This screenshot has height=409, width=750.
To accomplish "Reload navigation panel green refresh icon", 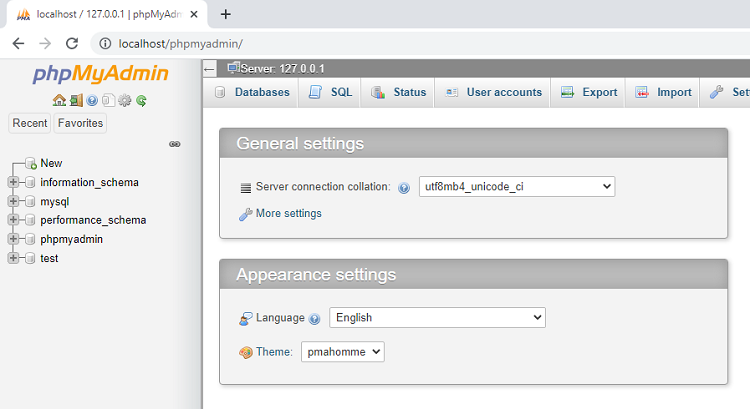I will (141, 100).
